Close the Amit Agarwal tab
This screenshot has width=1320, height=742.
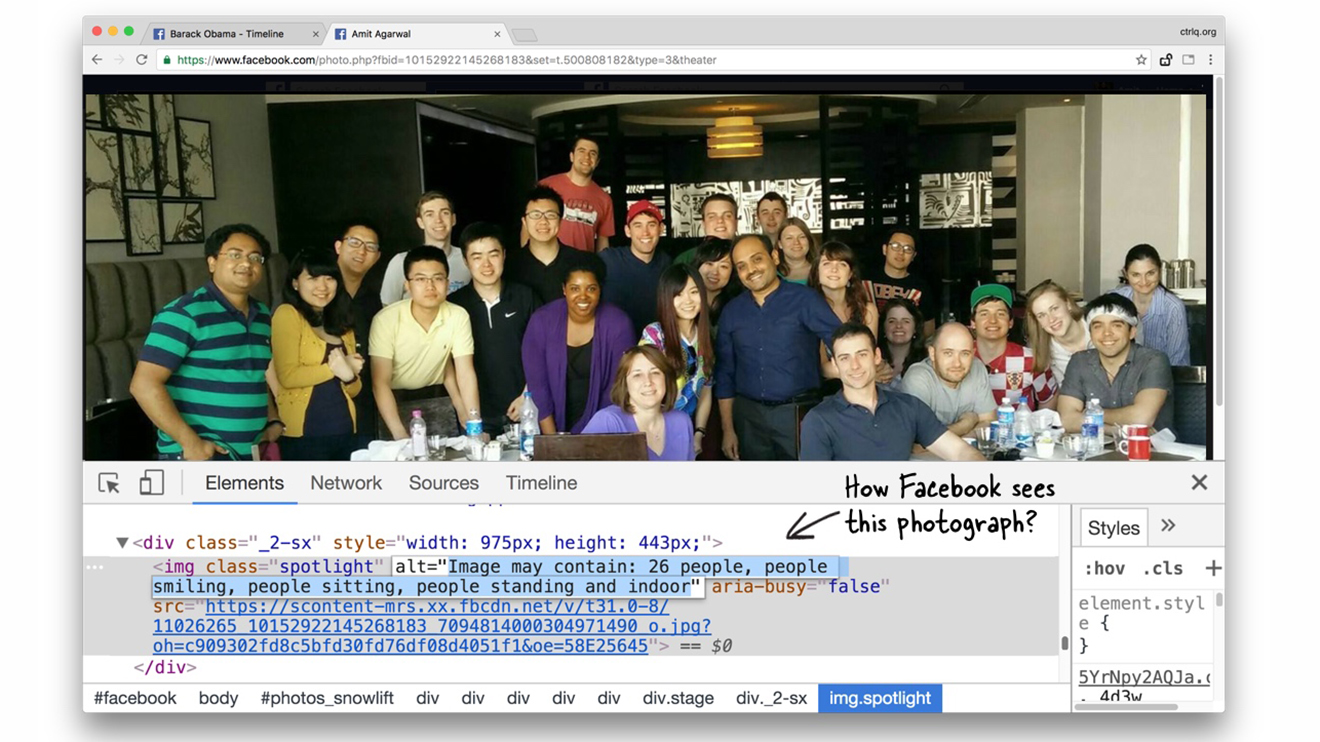coord(497,34)
